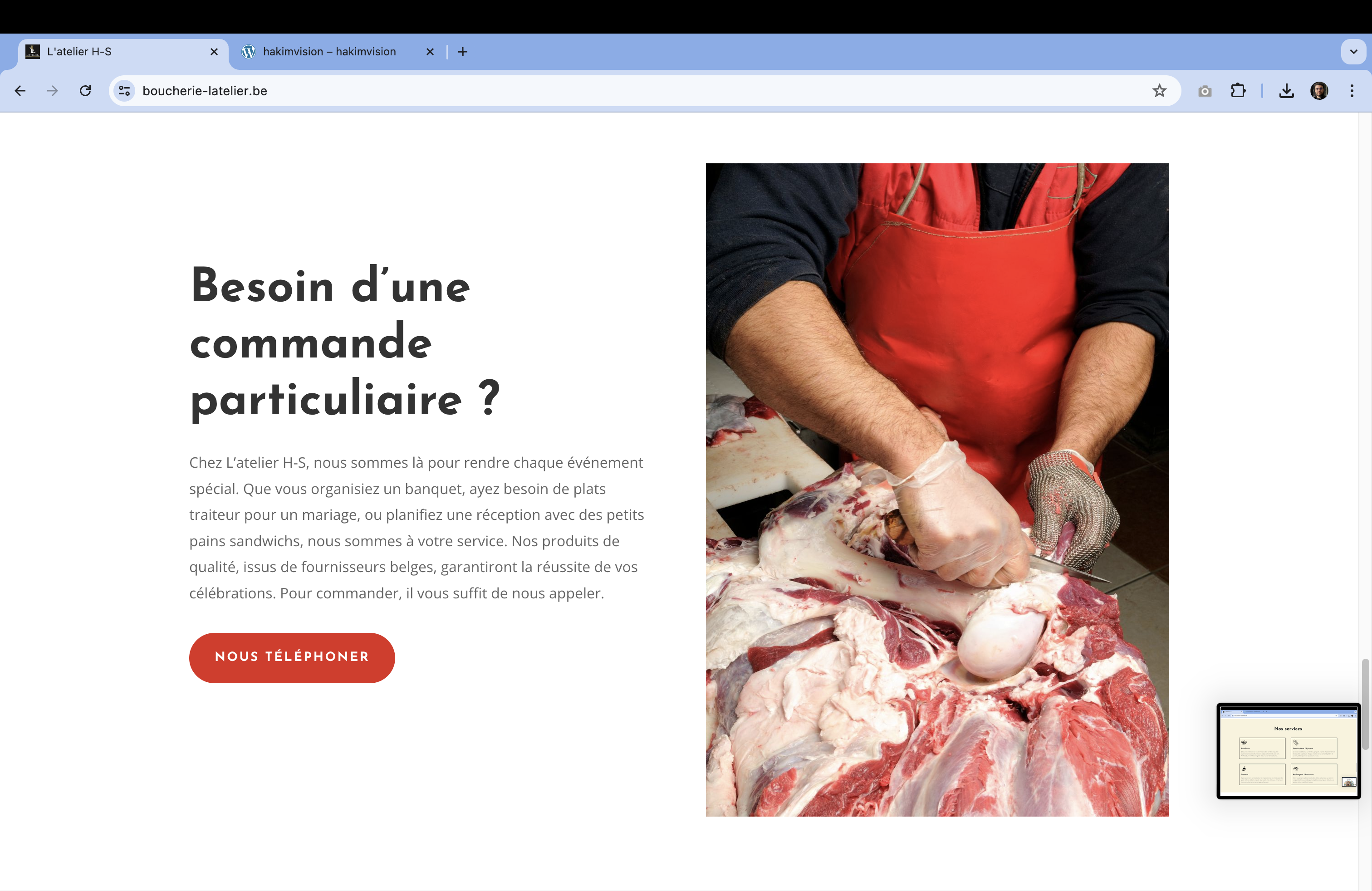Open the Downloads icon
The height and width of the screenshot is (891, 1372).
point(1286,90)
